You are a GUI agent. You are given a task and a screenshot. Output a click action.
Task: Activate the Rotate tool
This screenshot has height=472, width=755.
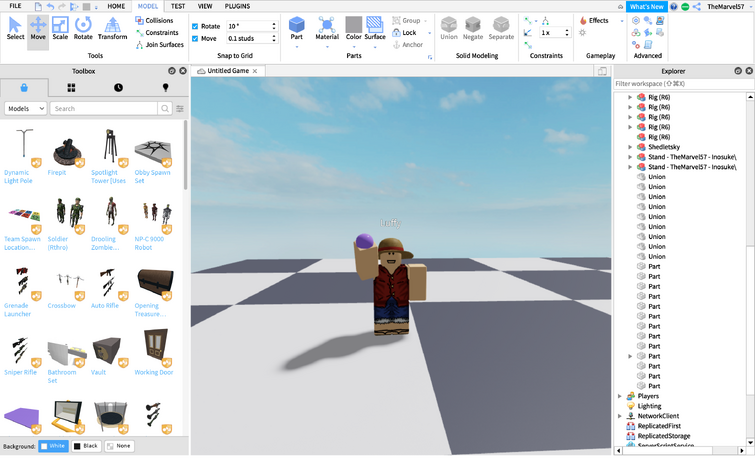(83, 28)
